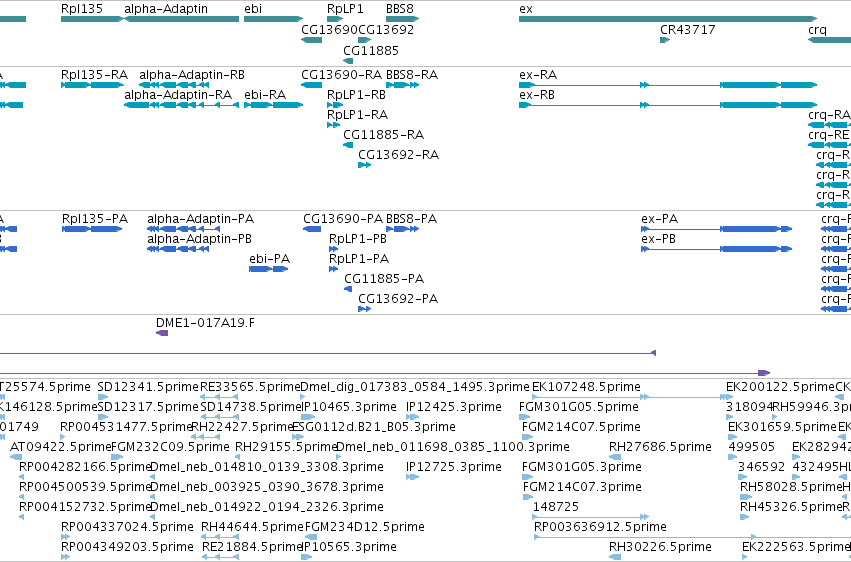Viewport: 851px width, 562px height.
Task: Select the AT09422.5prime EST label
Action: click(60, 447)
